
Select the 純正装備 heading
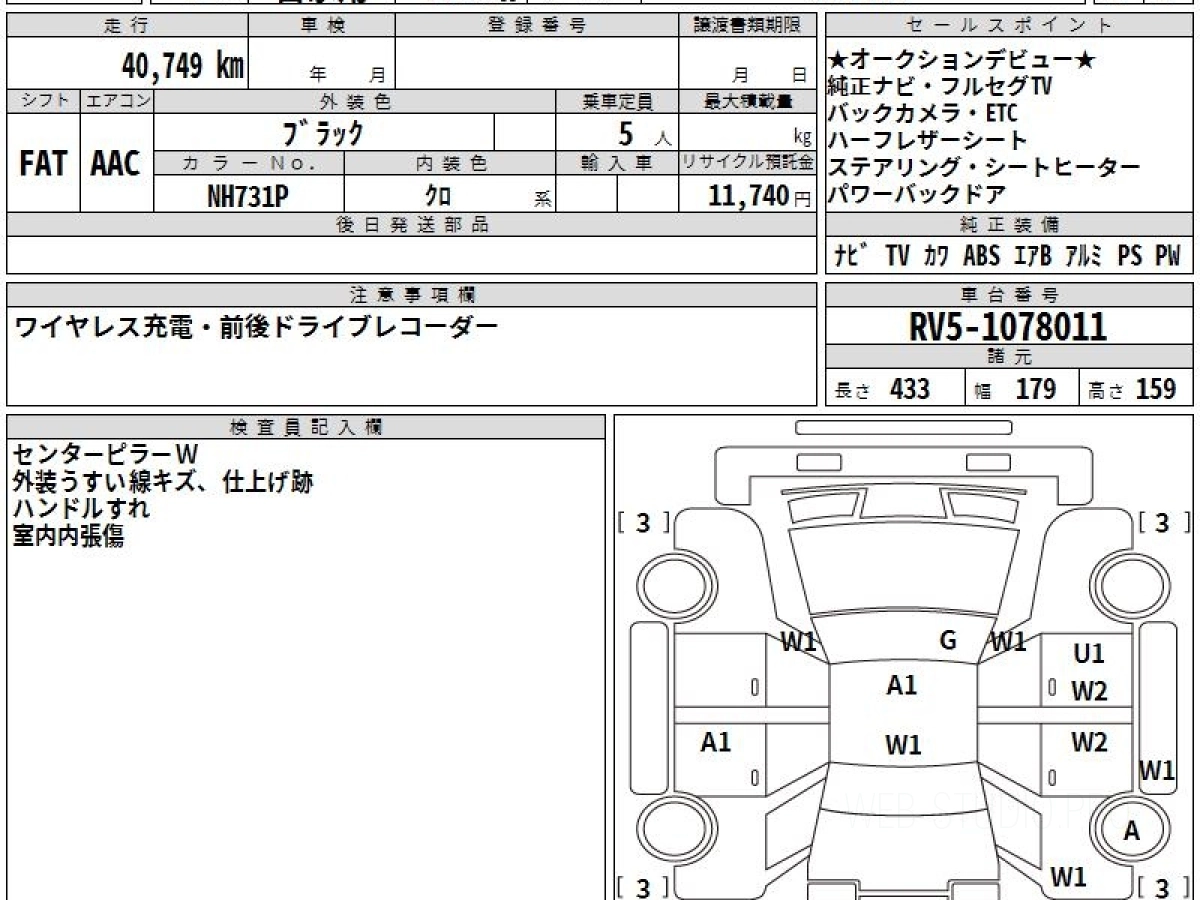coord(1010,225)
